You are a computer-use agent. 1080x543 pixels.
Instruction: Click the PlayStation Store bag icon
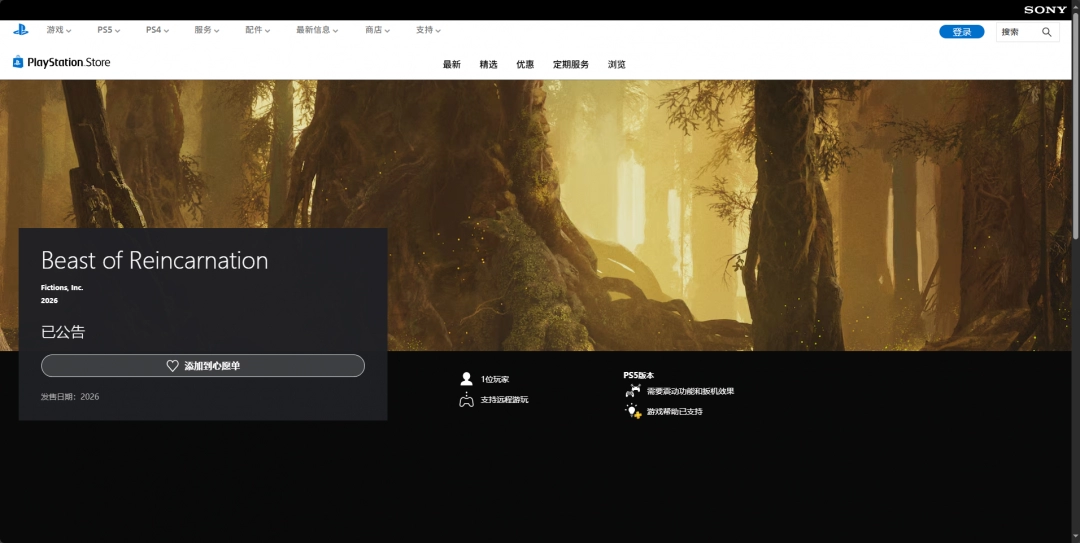18,62
